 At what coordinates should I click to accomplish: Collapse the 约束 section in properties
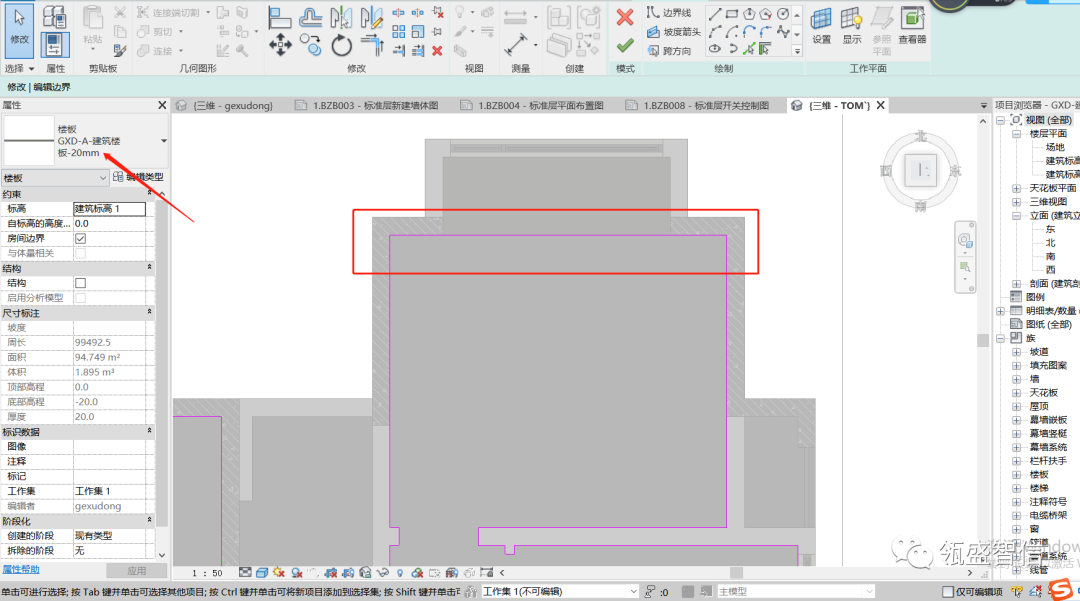149,193
